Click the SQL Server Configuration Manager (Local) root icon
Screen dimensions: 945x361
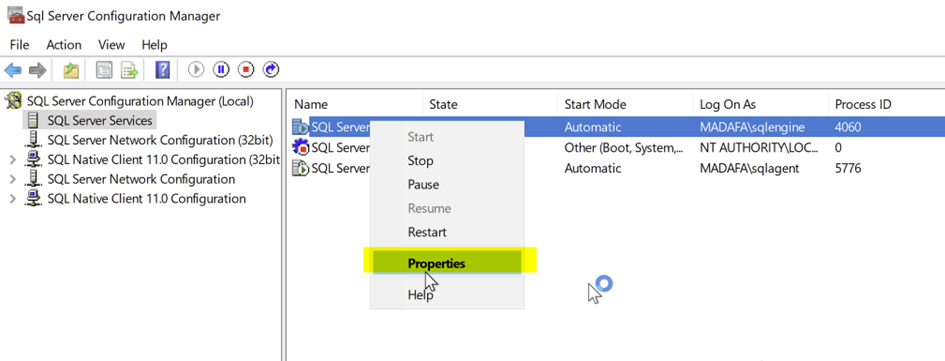(13, 101)
